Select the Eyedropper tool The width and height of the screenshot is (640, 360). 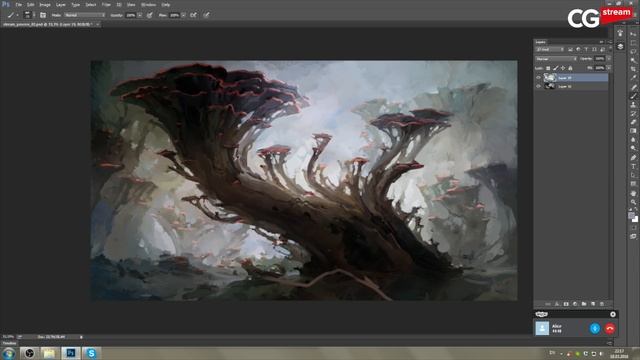tap(633, 77)
